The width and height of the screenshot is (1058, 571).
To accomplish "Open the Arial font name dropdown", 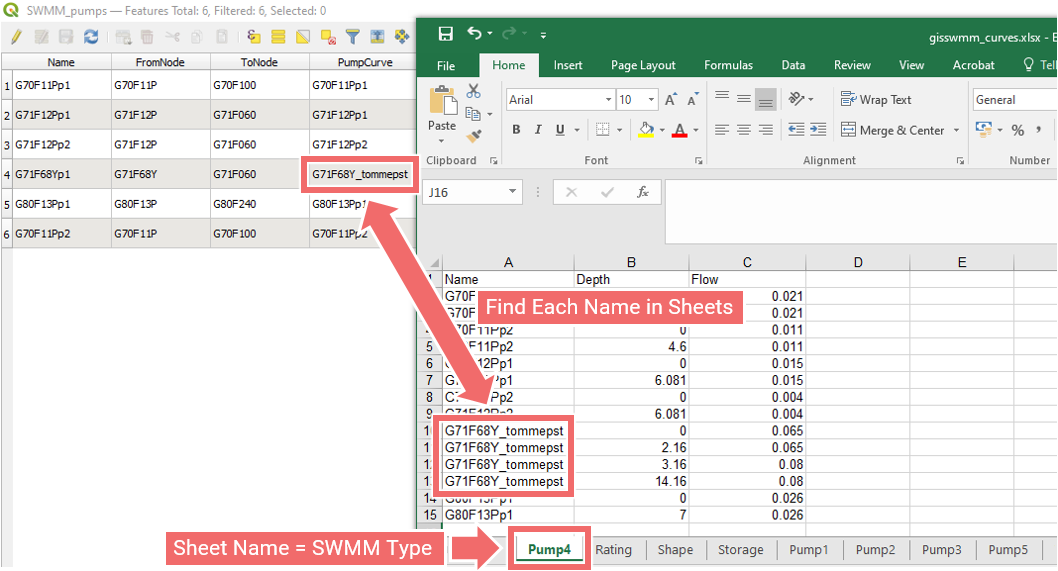I will 608,100.
